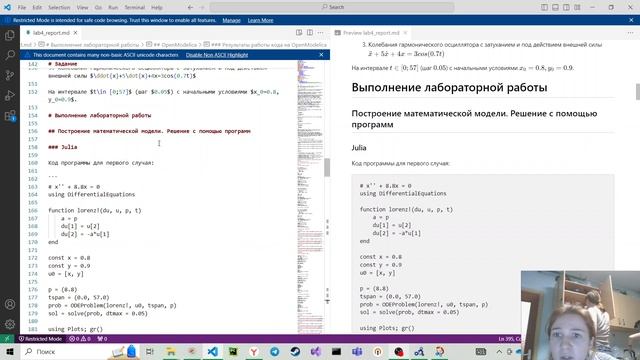
Task: Open the Edit menu
Action: (x=37, y=7)
